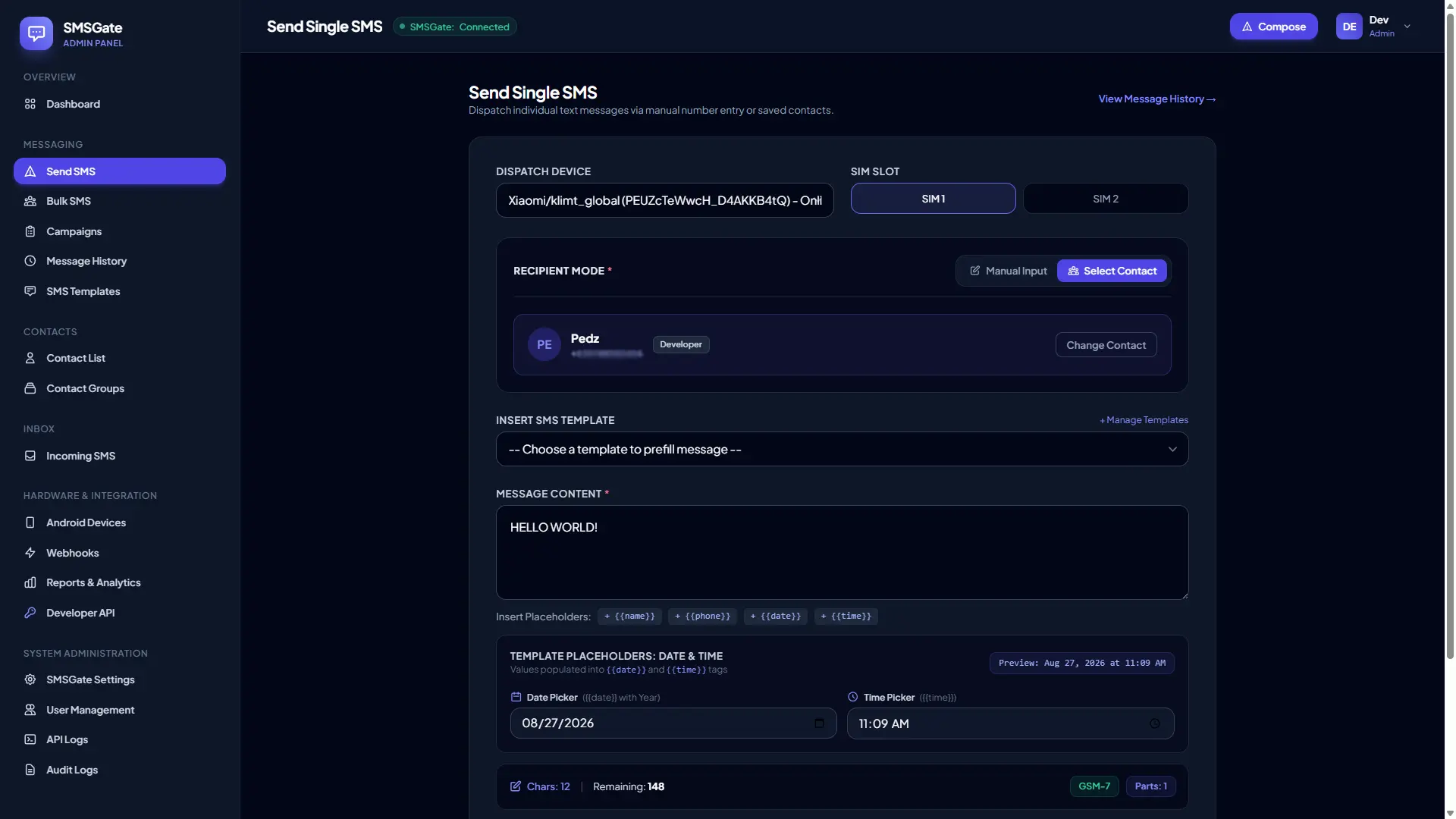Click the Android Devices phone icon
Screen dimensions: 1456x819
coord(30,522)
